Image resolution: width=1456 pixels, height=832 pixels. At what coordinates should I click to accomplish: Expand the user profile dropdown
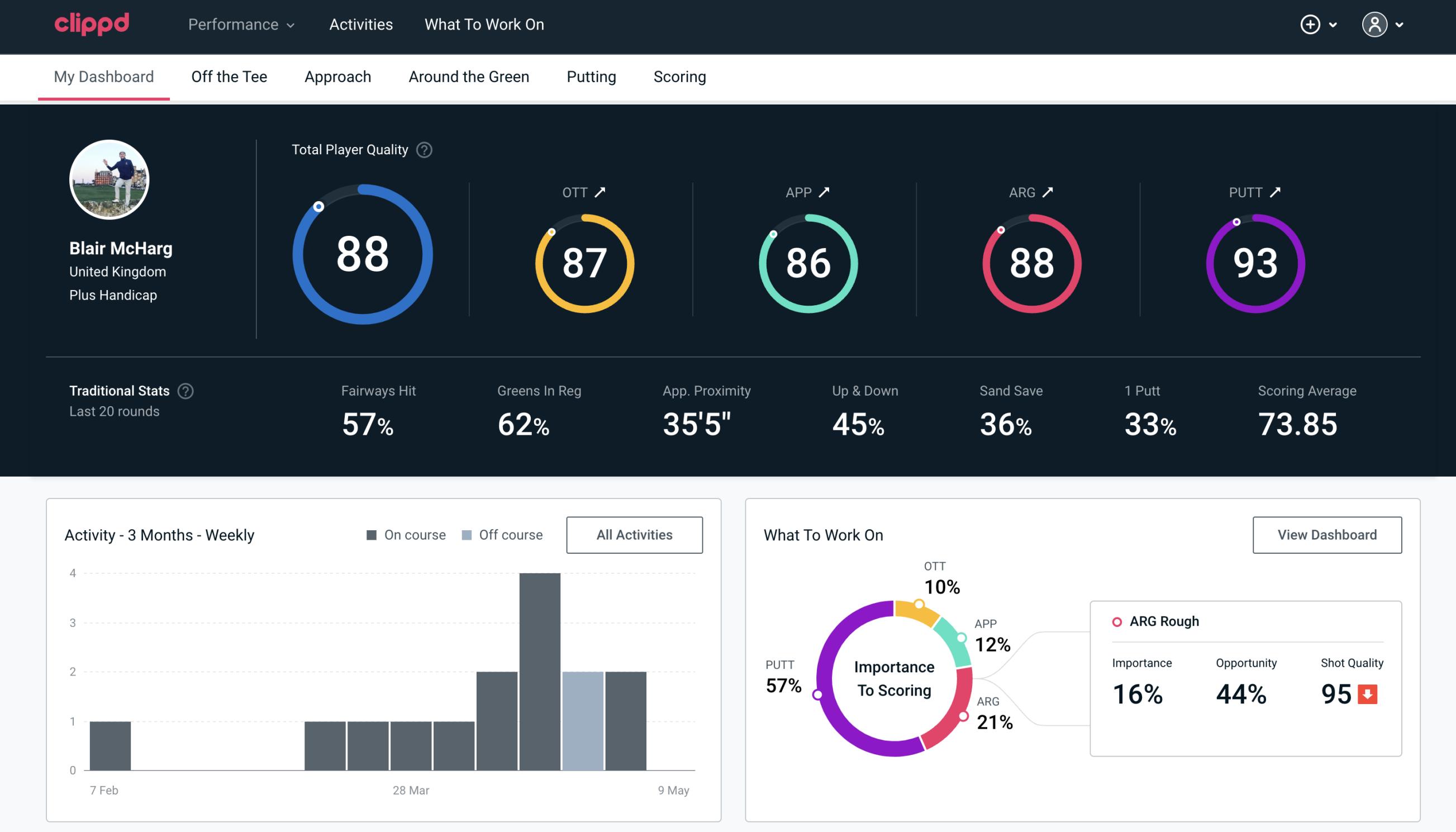pos(1400,25)
